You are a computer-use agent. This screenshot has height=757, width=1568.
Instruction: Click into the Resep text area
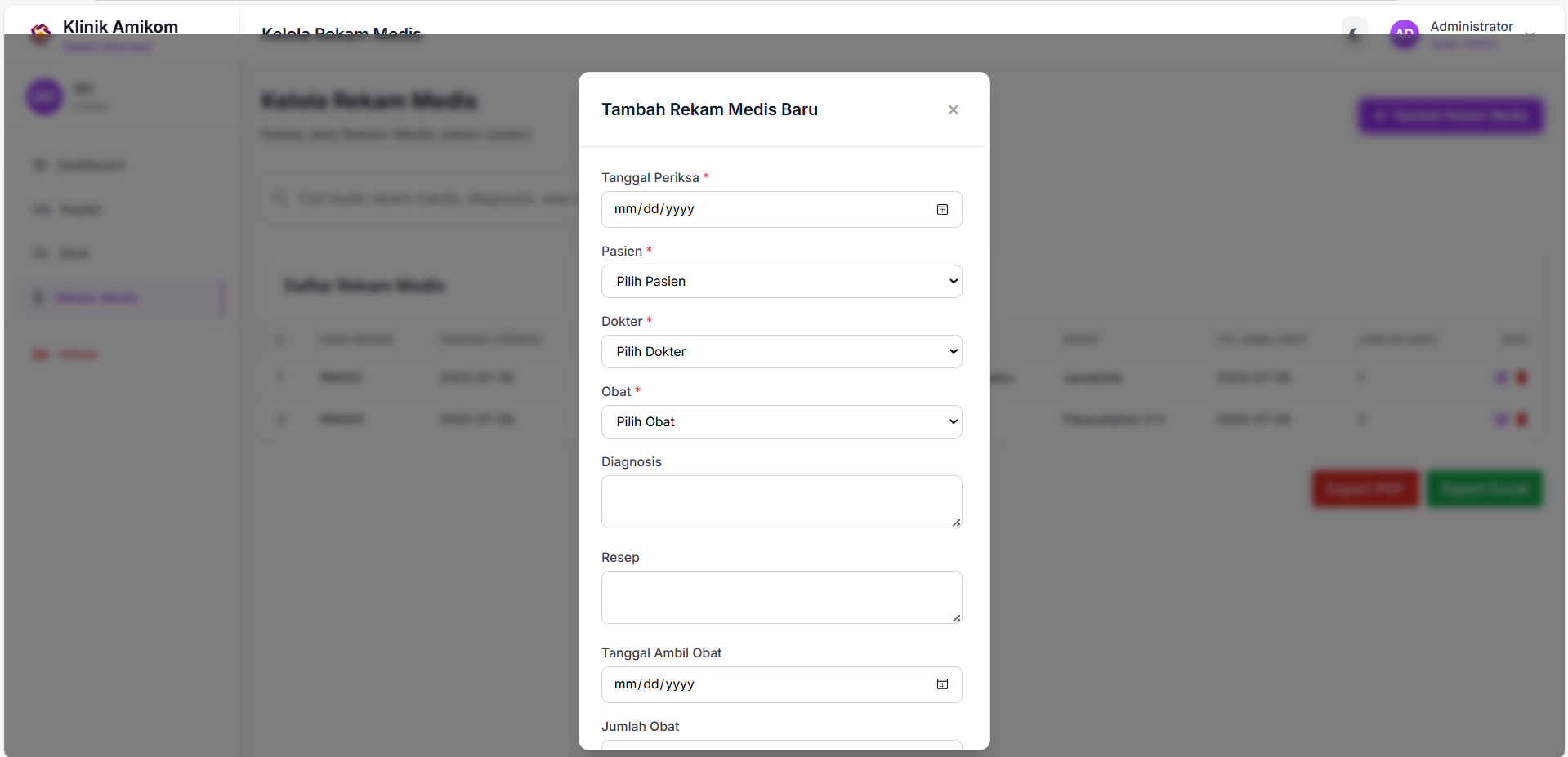pos(781,597)
